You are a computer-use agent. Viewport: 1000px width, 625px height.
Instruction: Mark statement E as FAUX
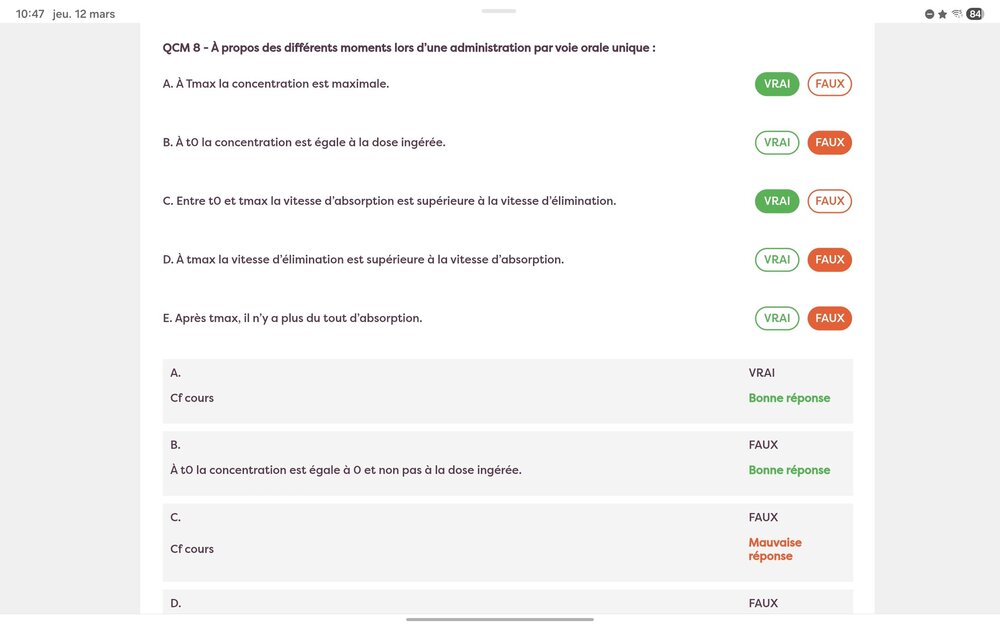(829, 318)
